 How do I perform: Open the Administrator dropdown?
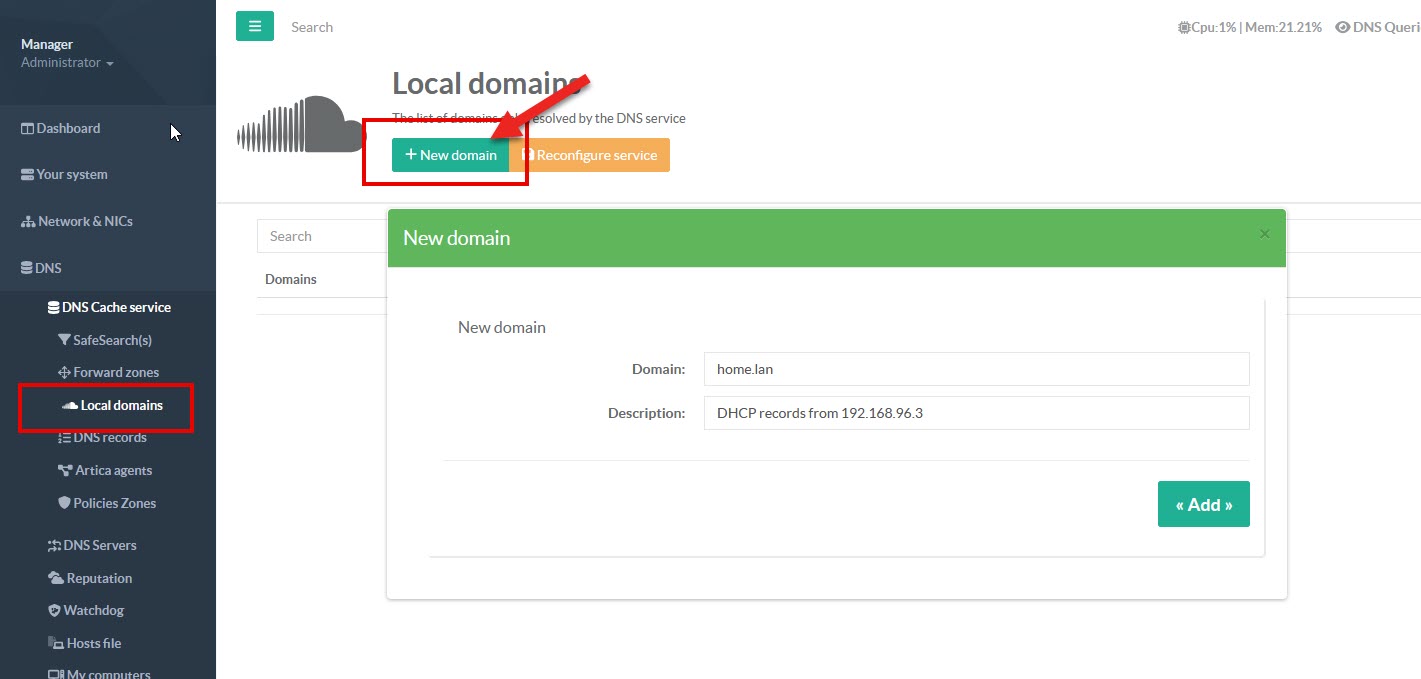pos(67,63)
